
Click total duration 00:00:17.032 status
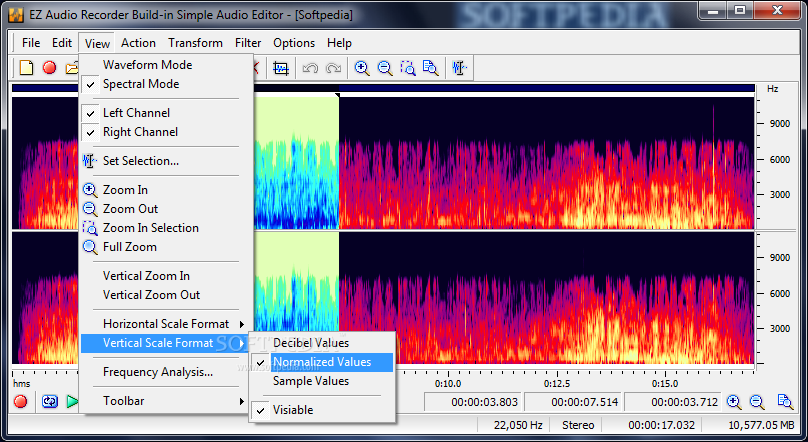click(661, 425)
